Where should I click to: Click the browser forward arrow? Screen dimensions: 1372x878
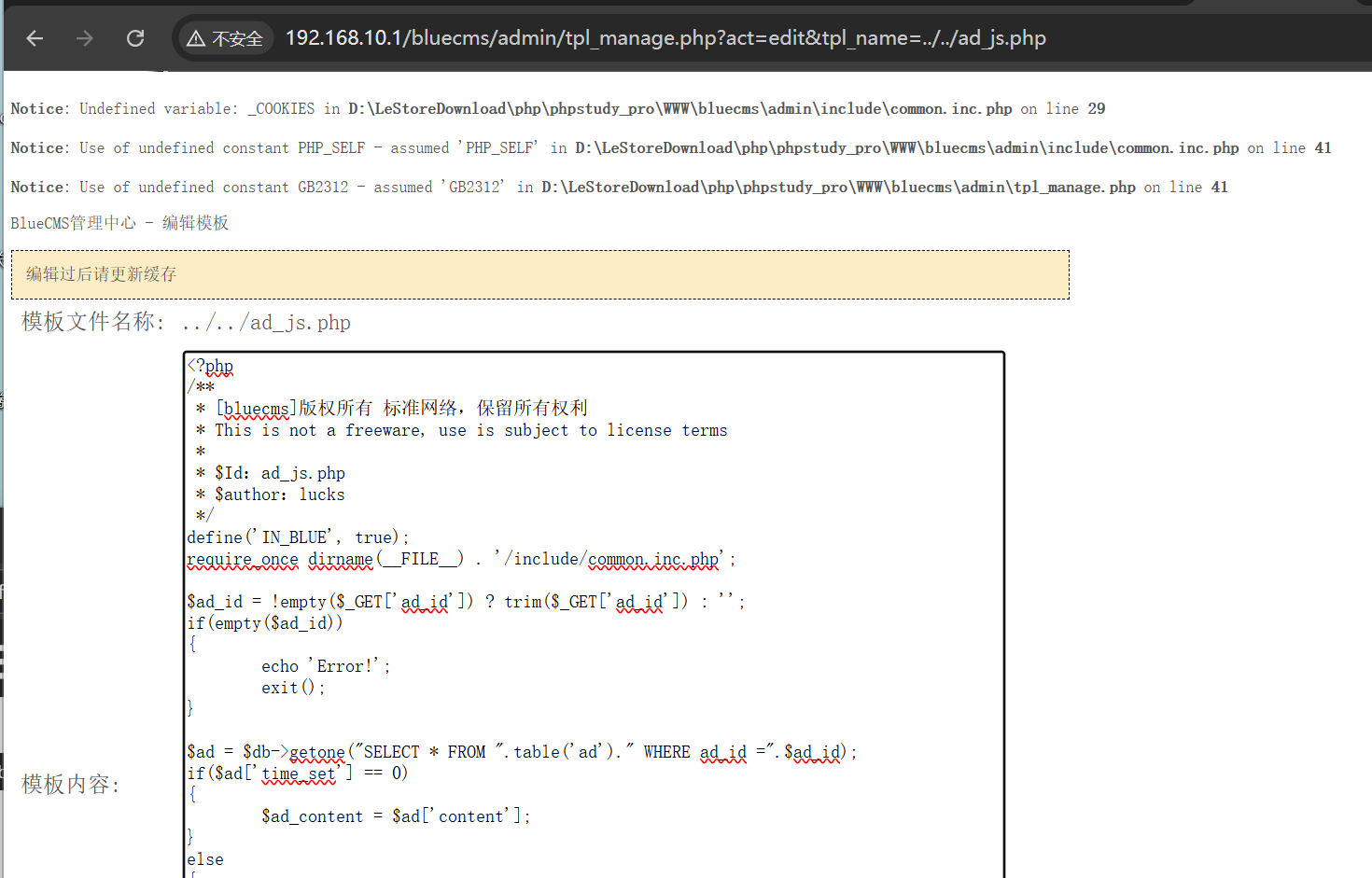[x=85, y=38]
